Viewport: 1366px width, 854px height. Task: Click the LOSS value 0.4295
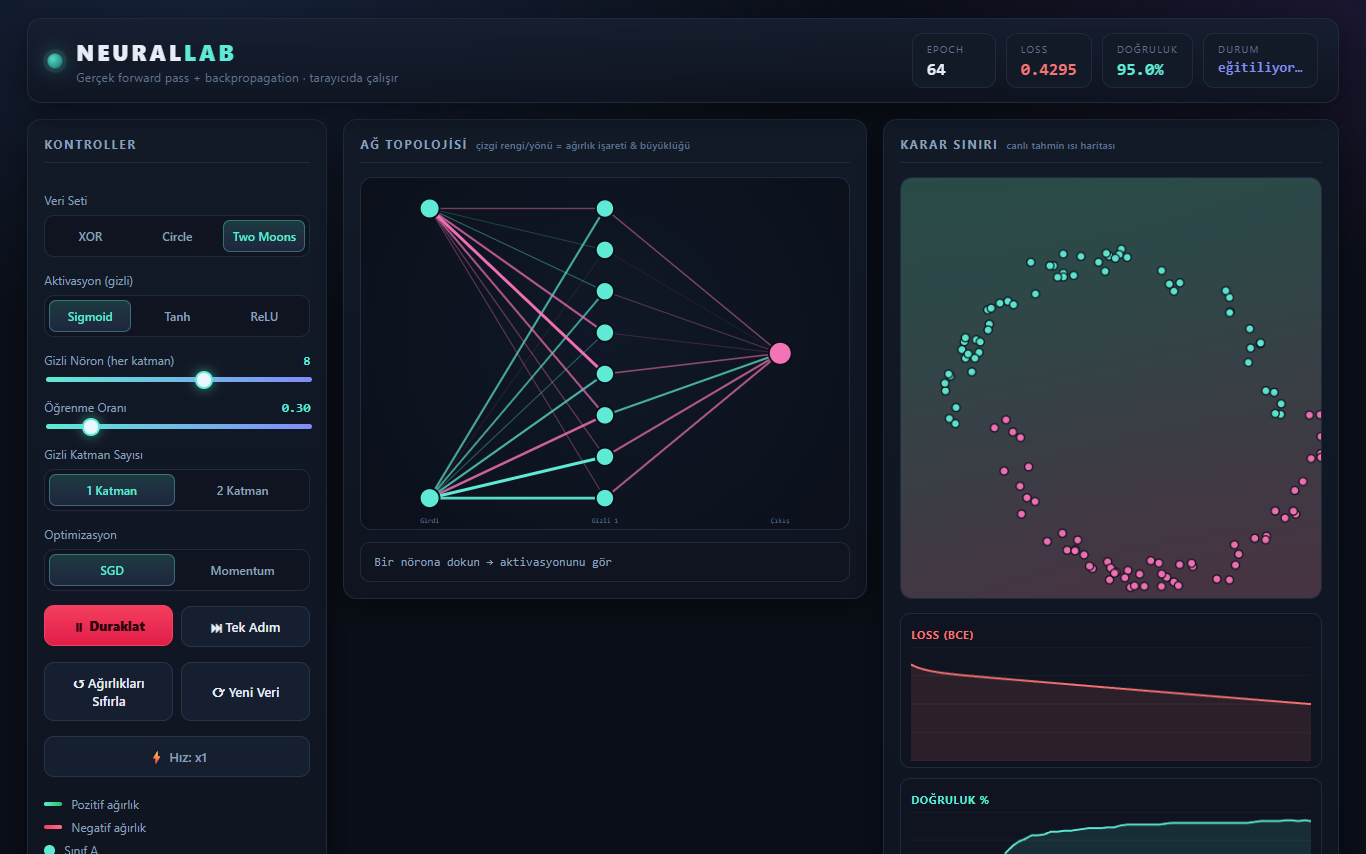coord(1048,70)
